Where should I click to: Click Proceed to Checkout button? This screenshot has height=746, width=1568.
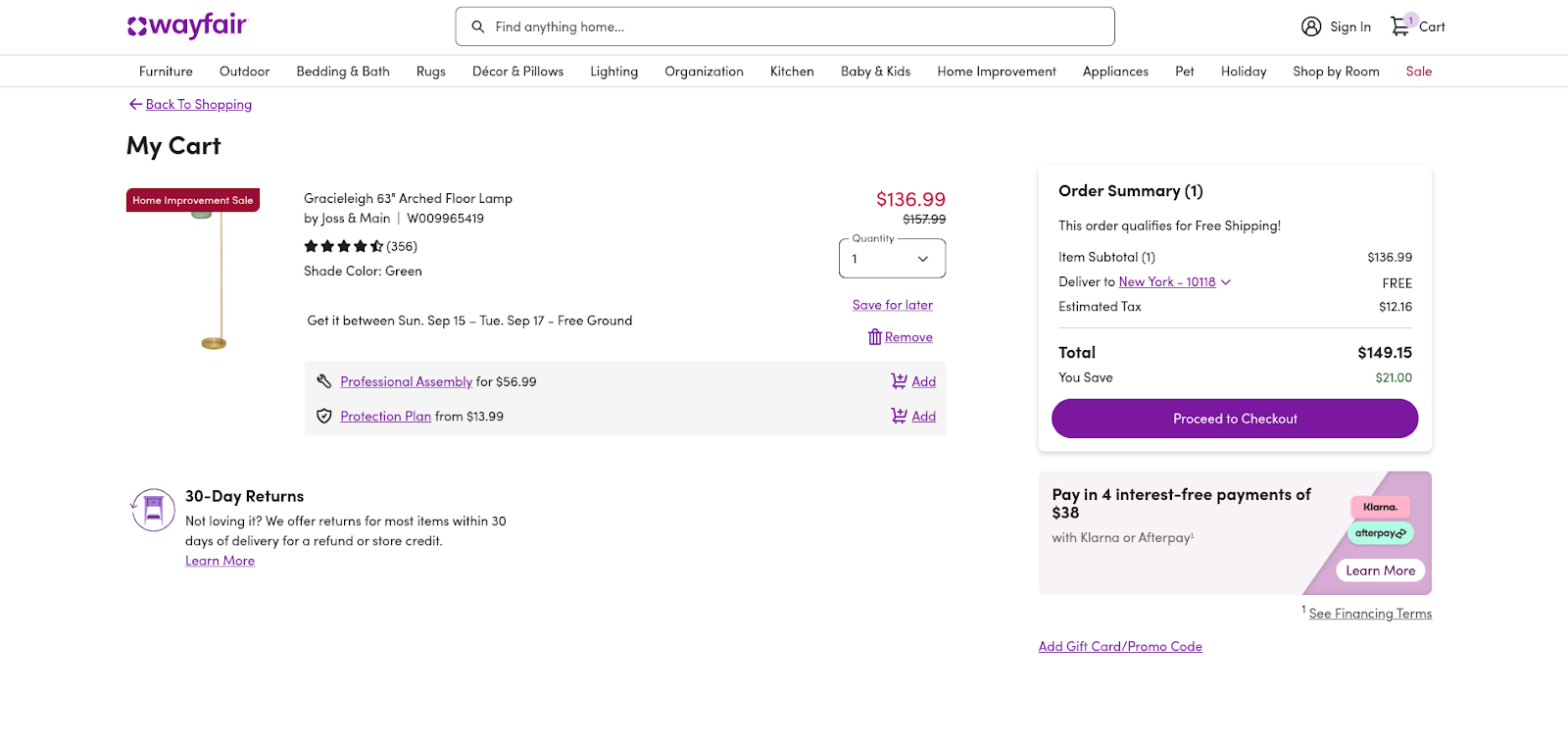[x=1234, y=419]
